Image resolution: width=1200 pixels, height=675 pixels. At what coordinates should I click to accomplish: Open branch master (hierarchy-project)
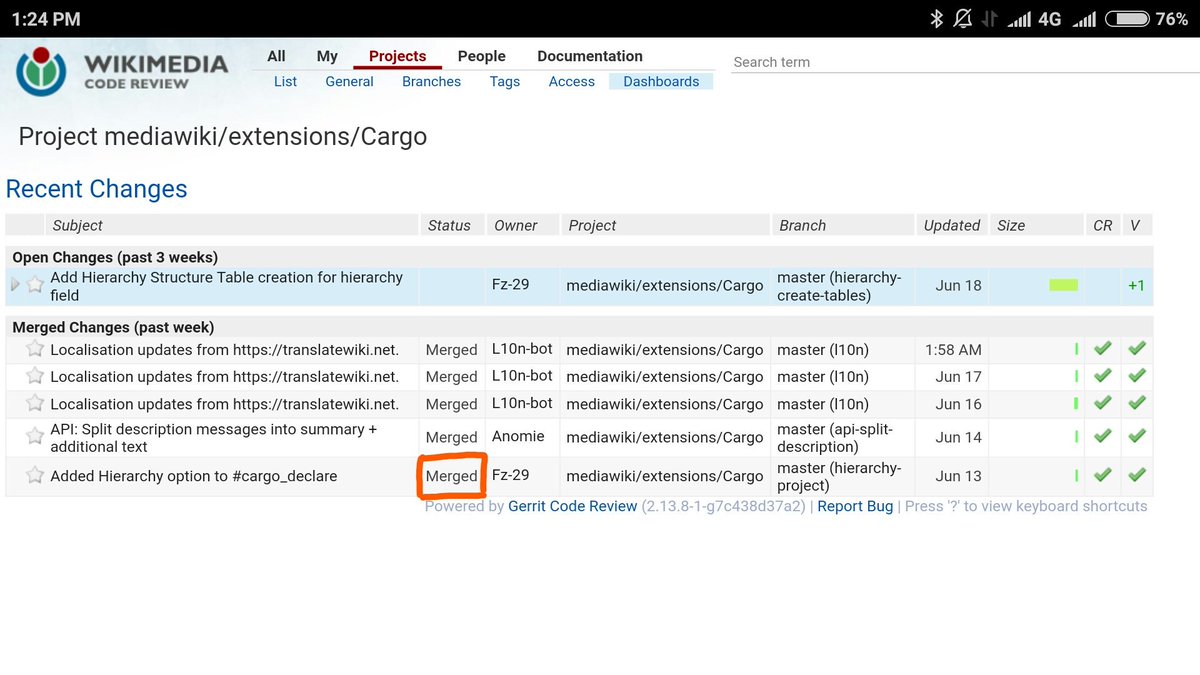(x=839, y=476)
